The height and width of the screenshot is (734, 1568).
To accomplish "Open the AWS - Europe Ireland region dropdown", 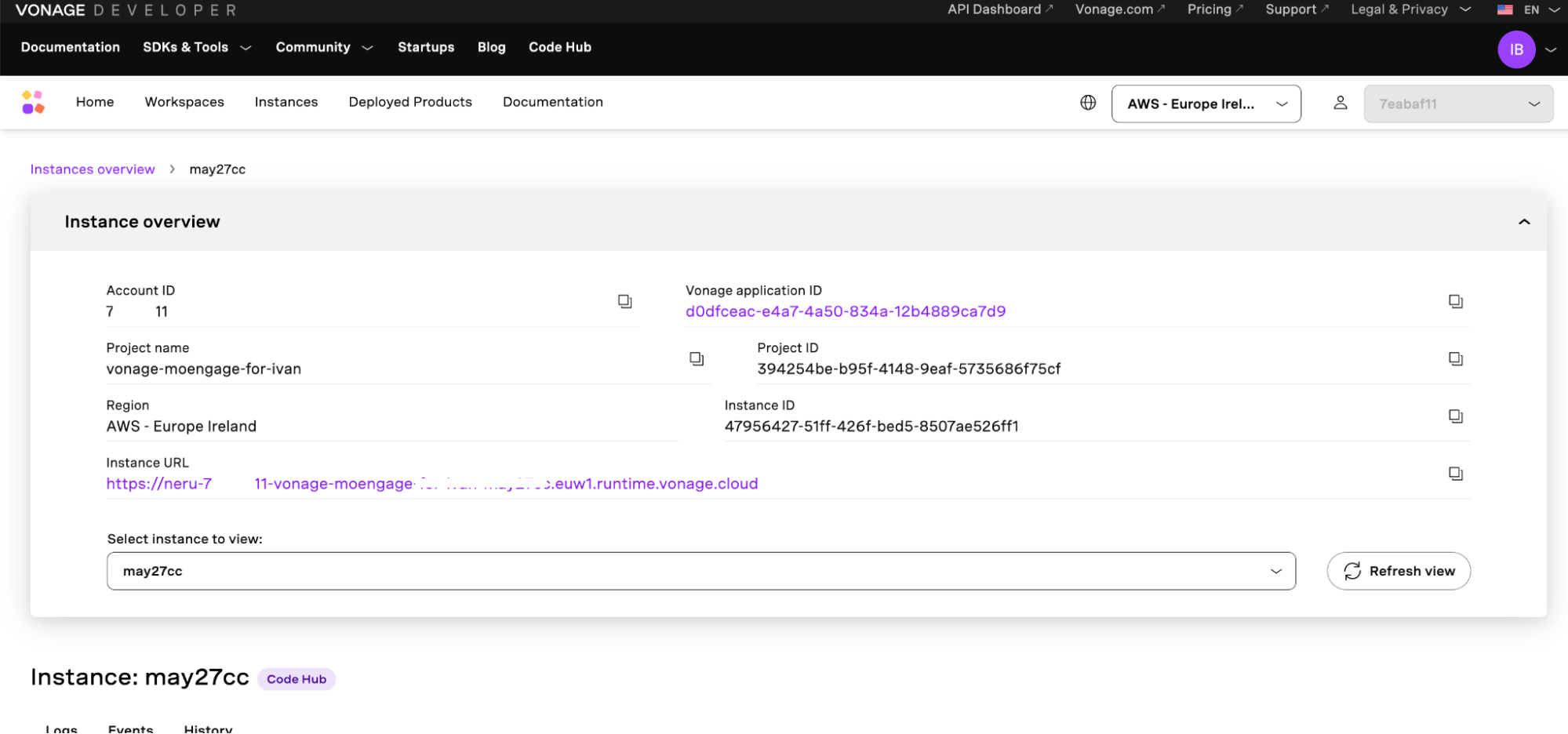I will tap(1206, 104).
